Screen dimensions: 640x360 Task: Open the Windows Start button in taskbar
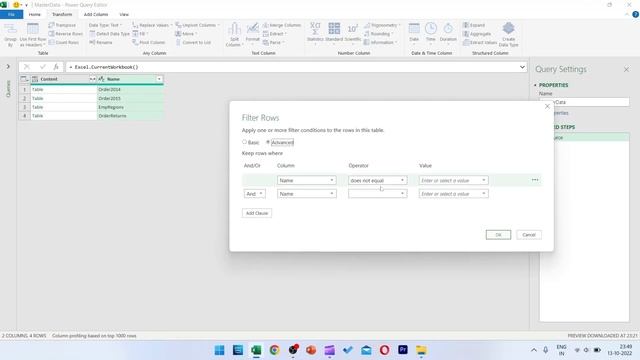click(219, 350)
